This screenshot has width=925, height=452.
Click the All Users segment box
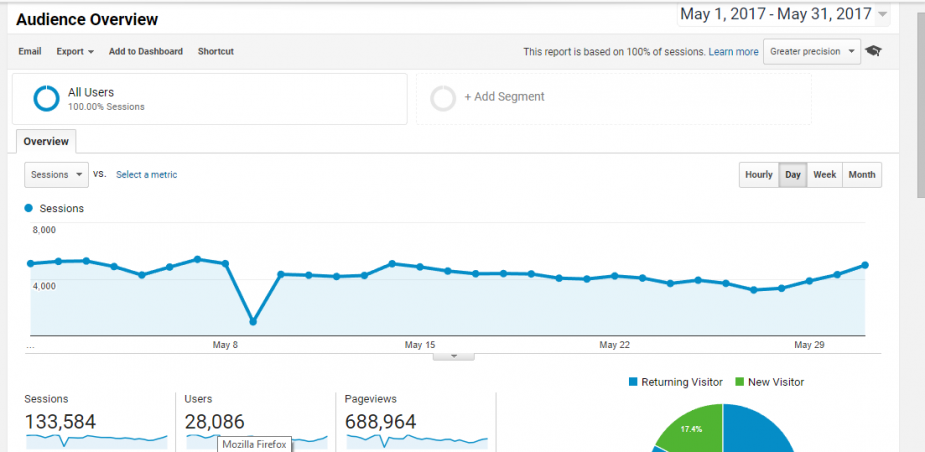tap(209, 99)
